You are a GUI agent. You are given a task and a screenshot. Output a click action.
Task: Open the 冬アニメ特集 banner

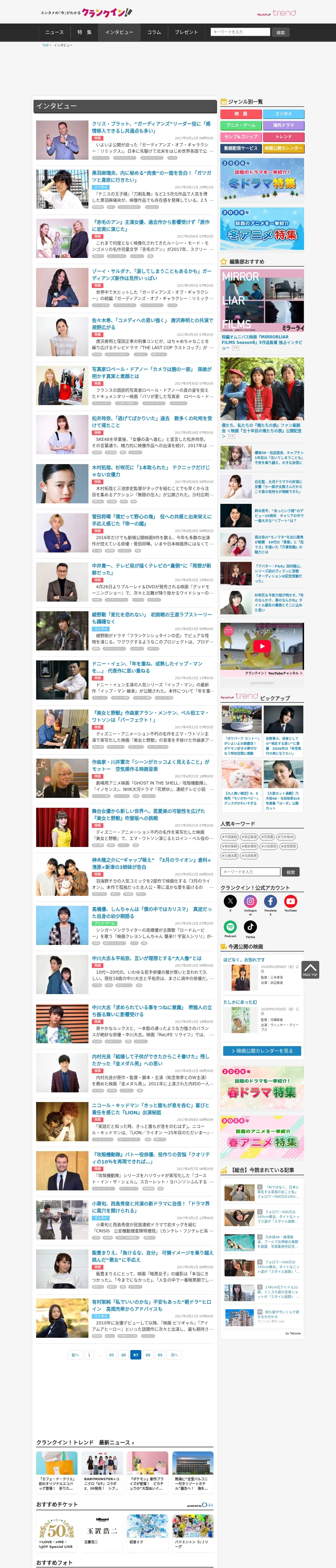262,229
